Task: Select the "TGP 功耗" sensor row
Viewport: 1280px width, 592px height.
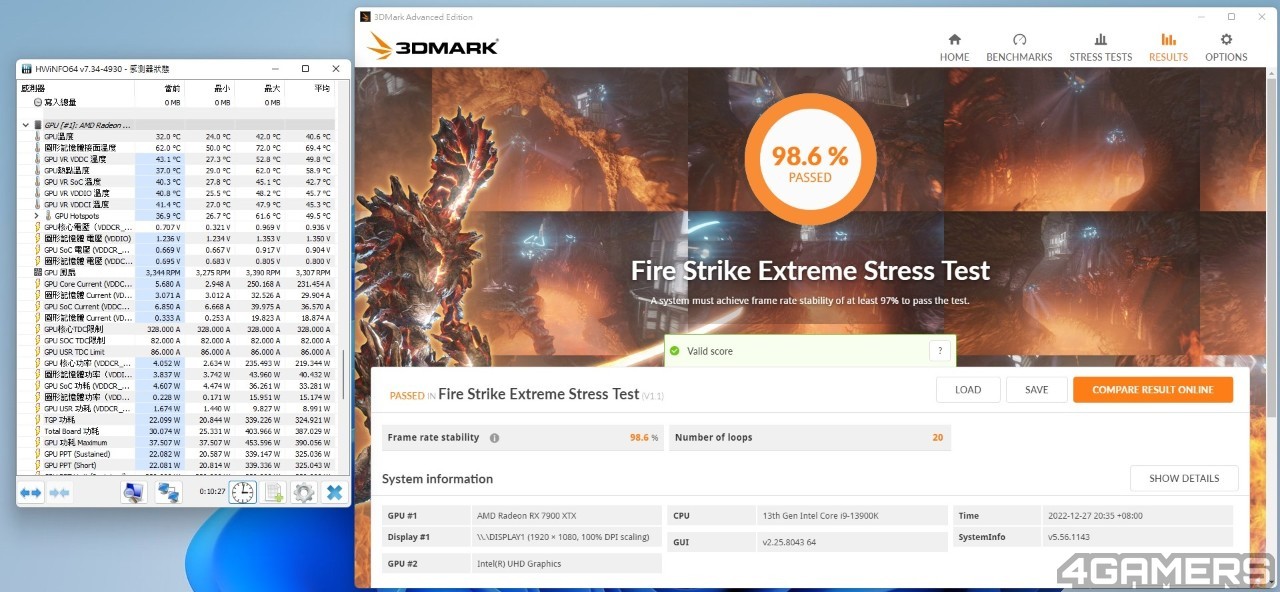Action: [x=178, y=420]
